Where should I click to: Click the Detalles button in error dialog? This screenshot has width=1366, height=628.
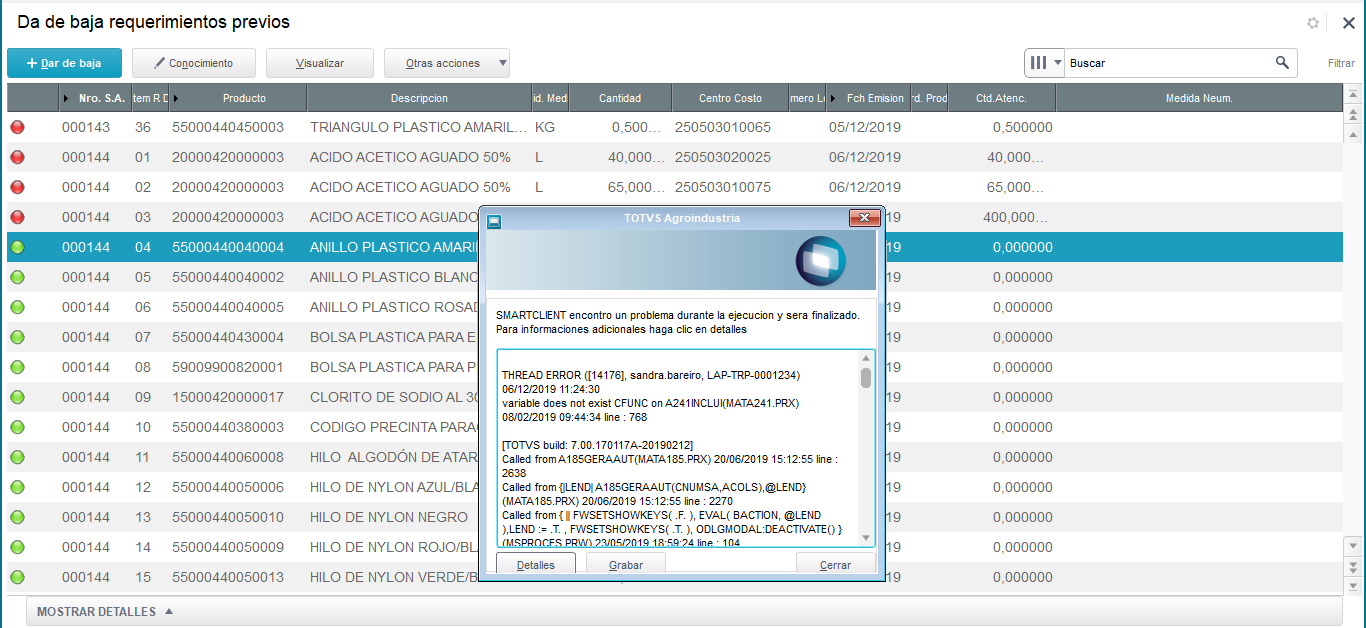click(x=537, y=565)
